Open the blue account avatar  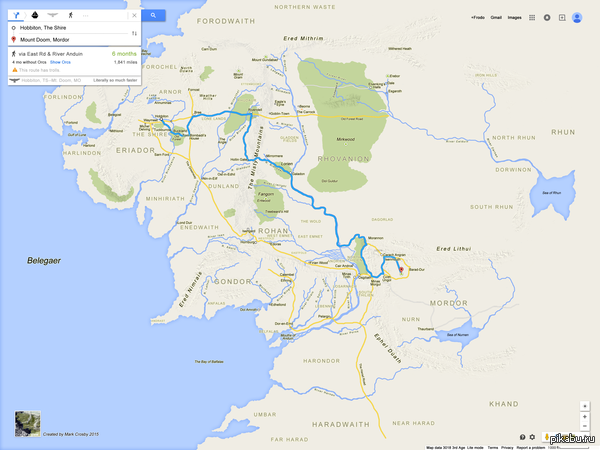577,18
